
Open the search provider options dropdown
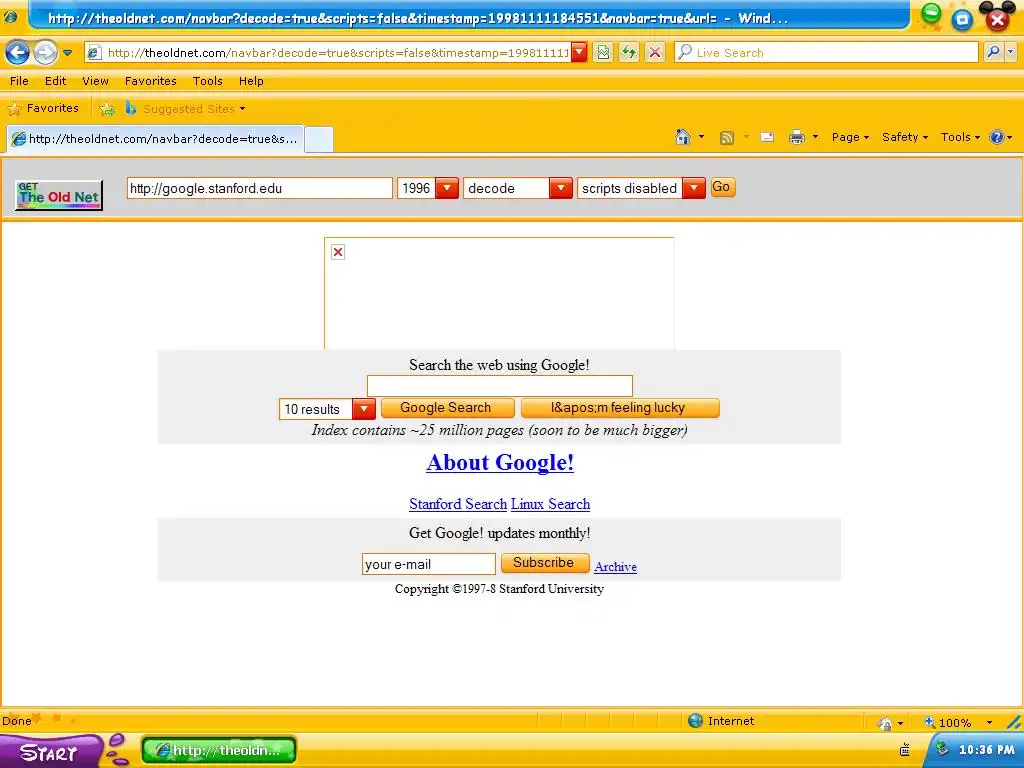pyautogui.click(x=1011, y=52)
